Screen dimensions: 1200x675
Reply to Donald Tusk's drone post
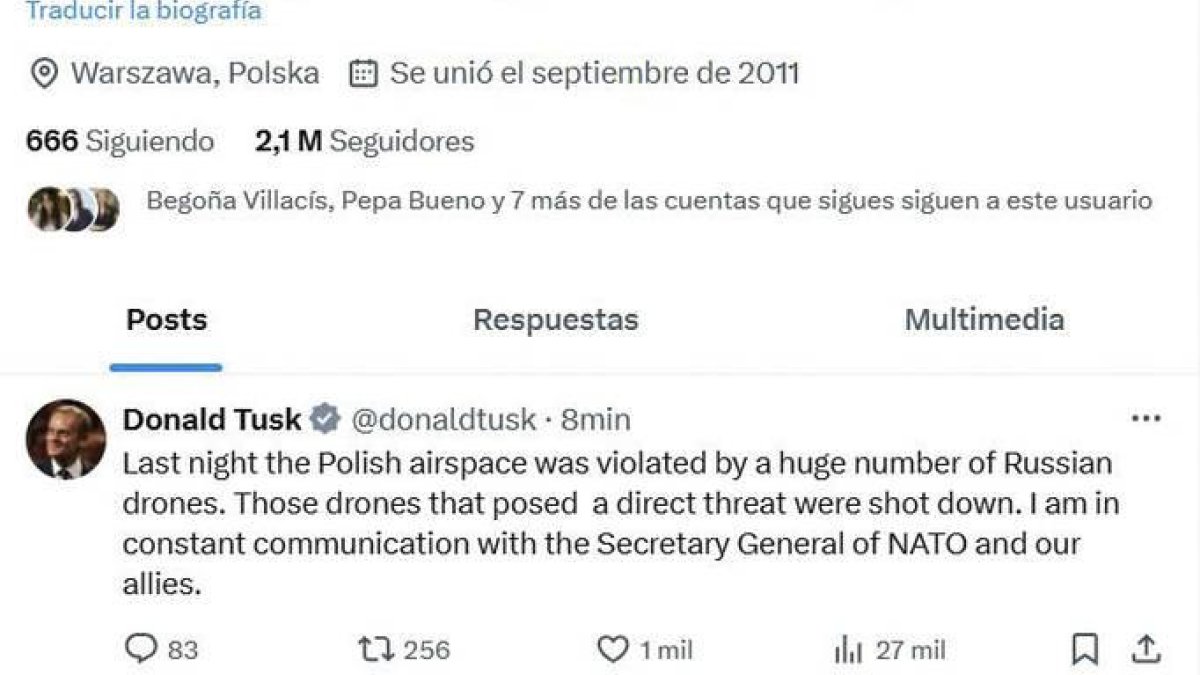pyautogui.click(x=146, y=650)
